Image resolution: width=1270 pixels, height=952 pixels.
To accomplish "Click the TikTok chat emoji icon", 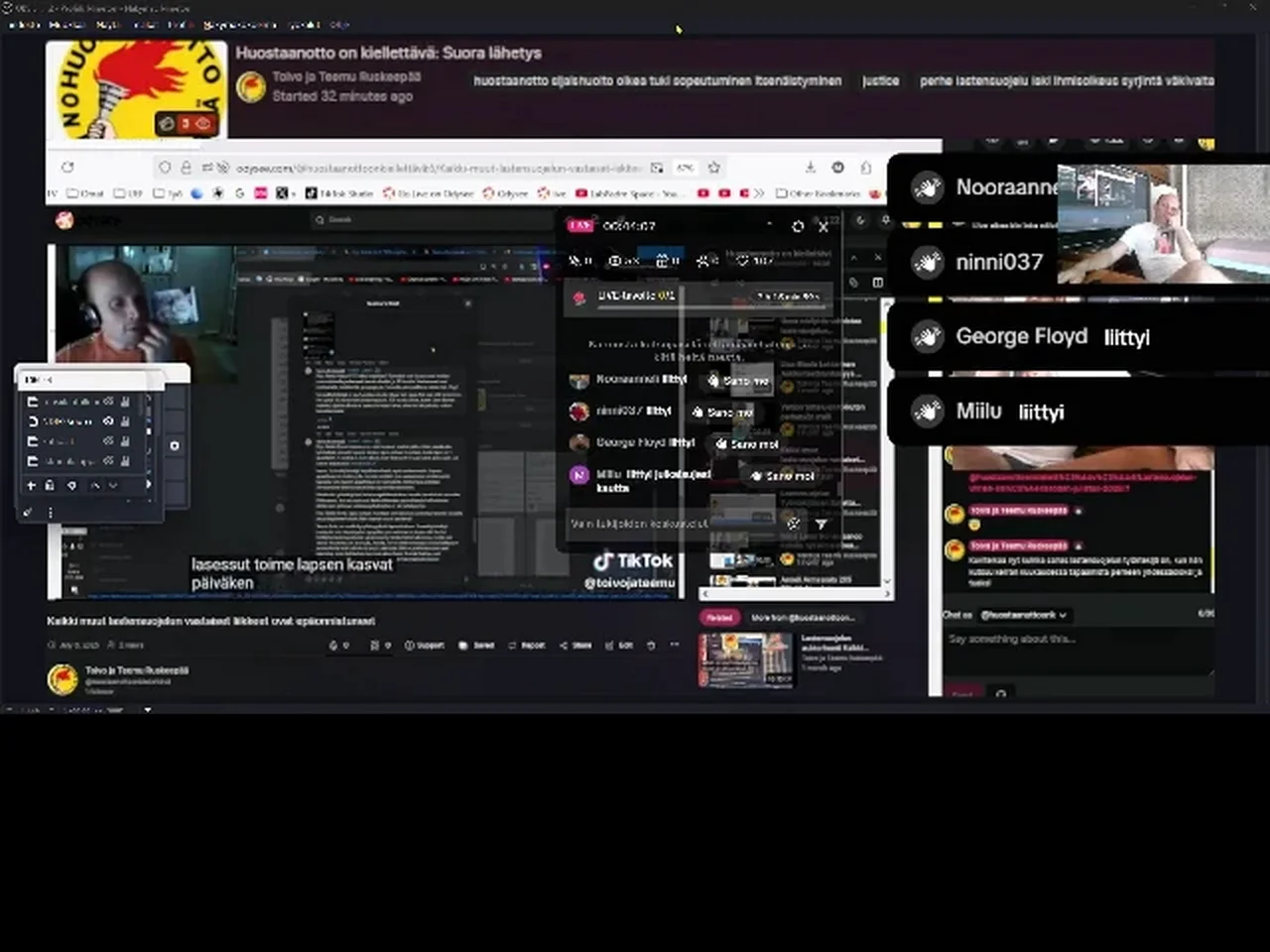I will tap(793, 524).
